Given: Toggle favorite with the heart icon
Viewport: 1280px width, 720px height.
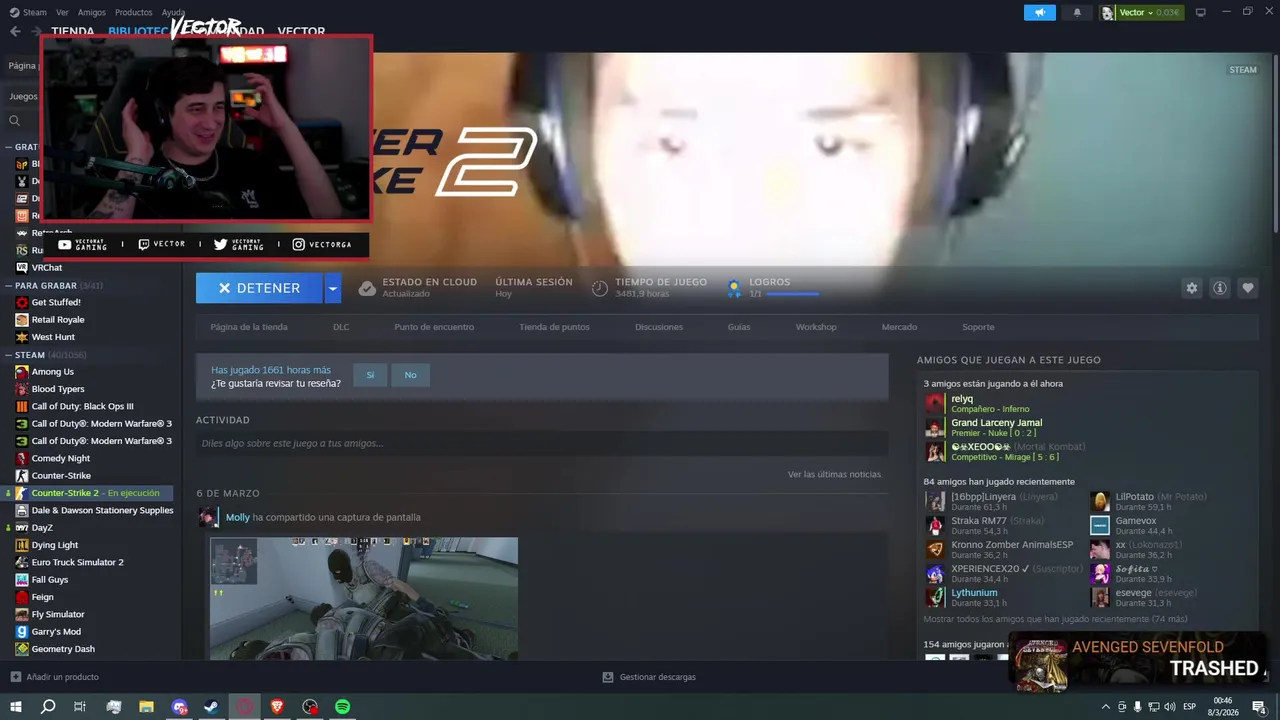Looking at the screenshot, I should click(x=1247, y=288).
